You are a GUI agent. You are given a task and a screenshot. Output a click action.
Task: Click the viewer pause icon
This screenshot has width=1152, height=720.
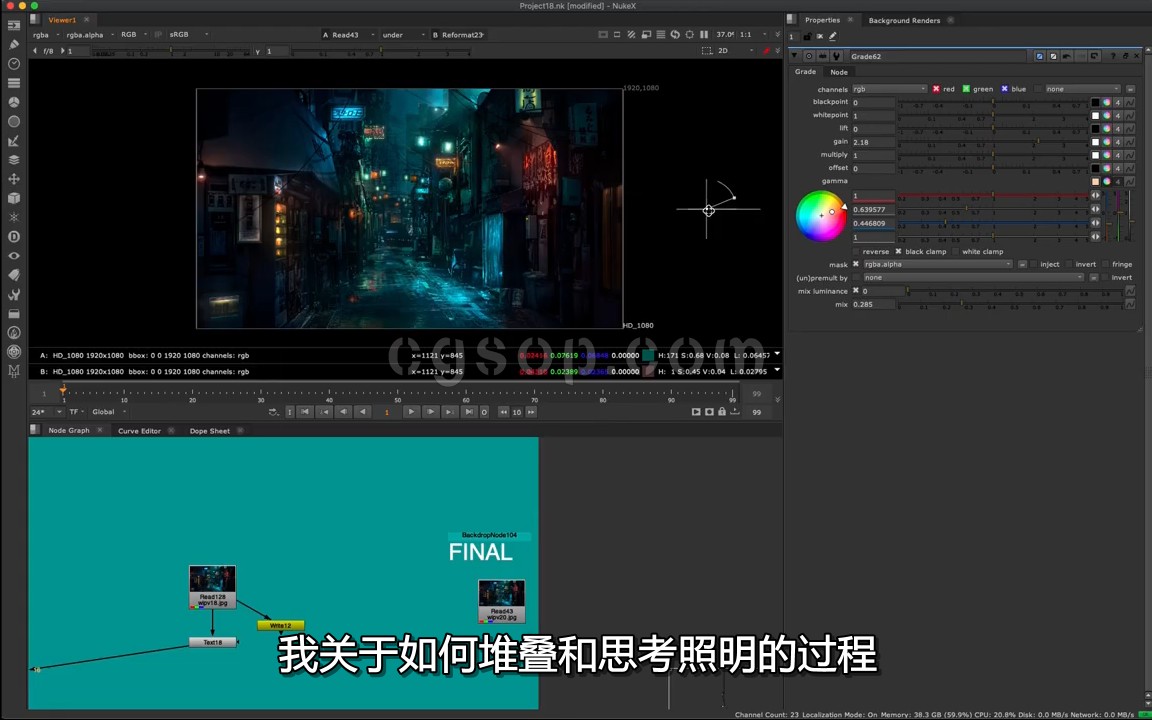pyautogui.click(x=704, y=35)
